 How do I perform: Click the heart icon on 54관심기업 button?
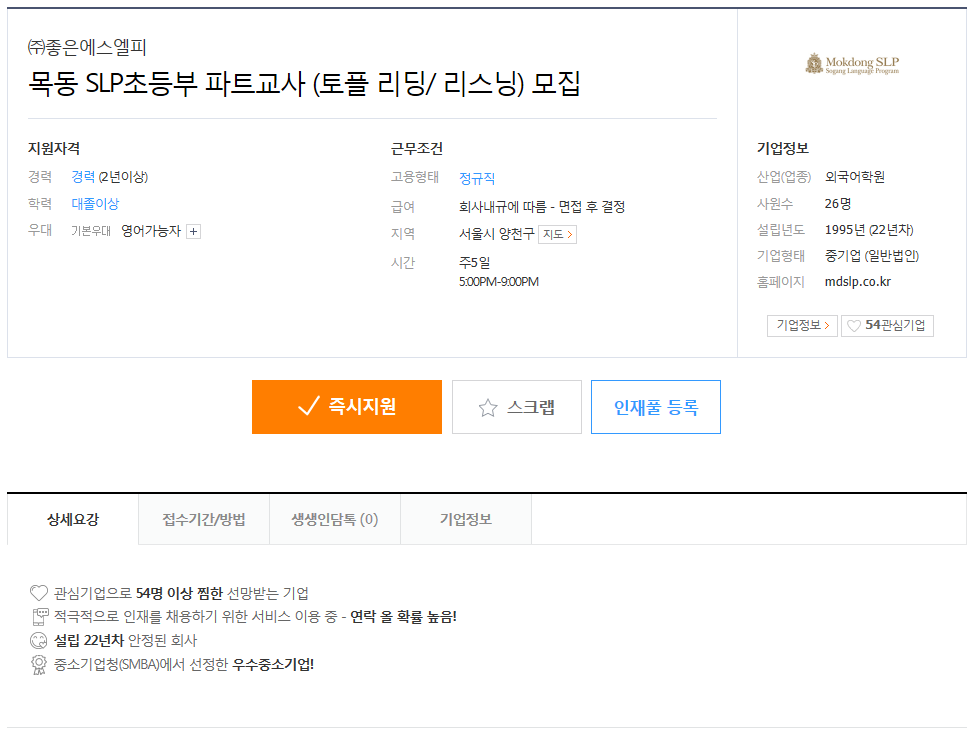click(854, 326)
